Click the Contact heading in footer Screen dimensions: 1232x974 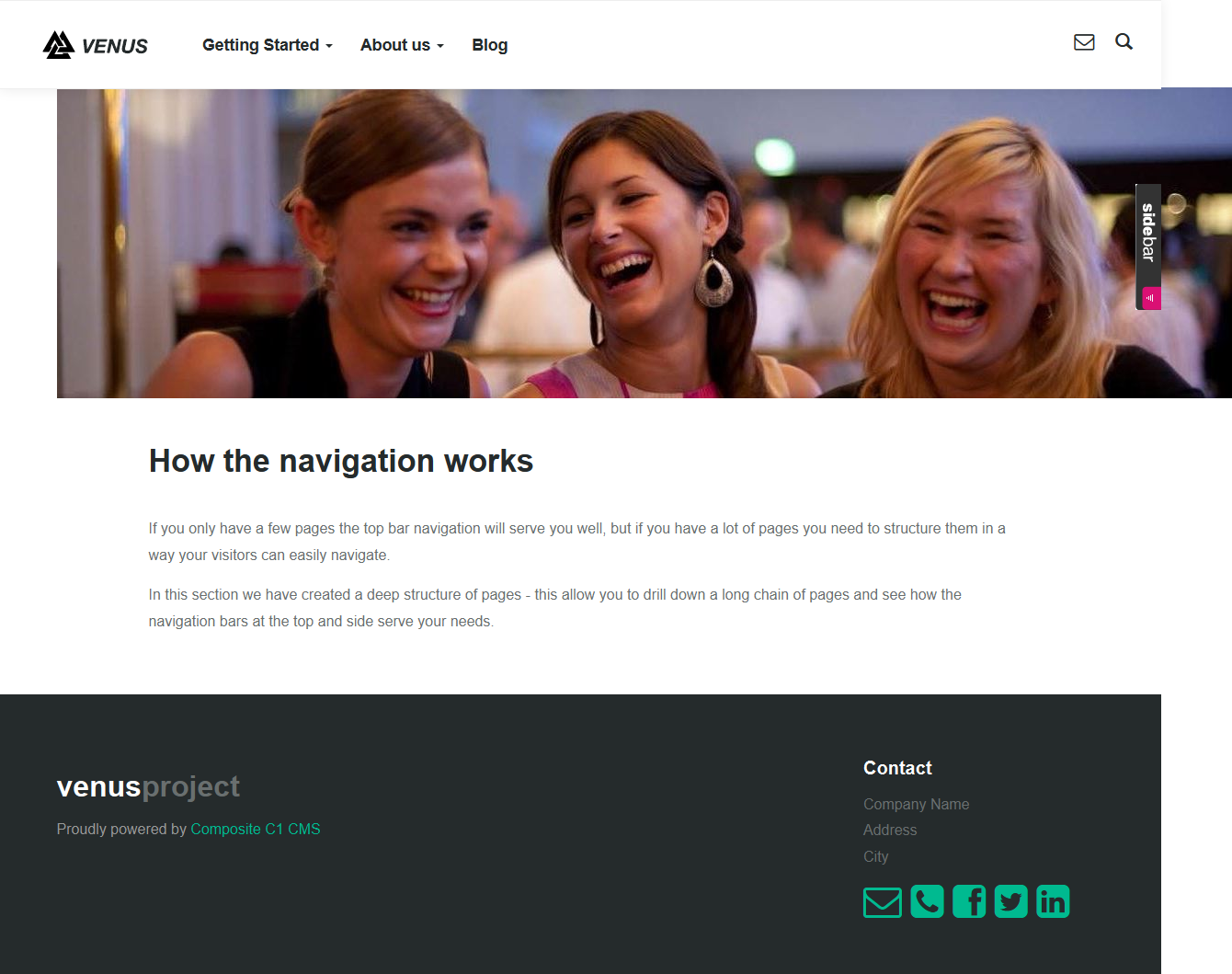[x=897, y=768]
